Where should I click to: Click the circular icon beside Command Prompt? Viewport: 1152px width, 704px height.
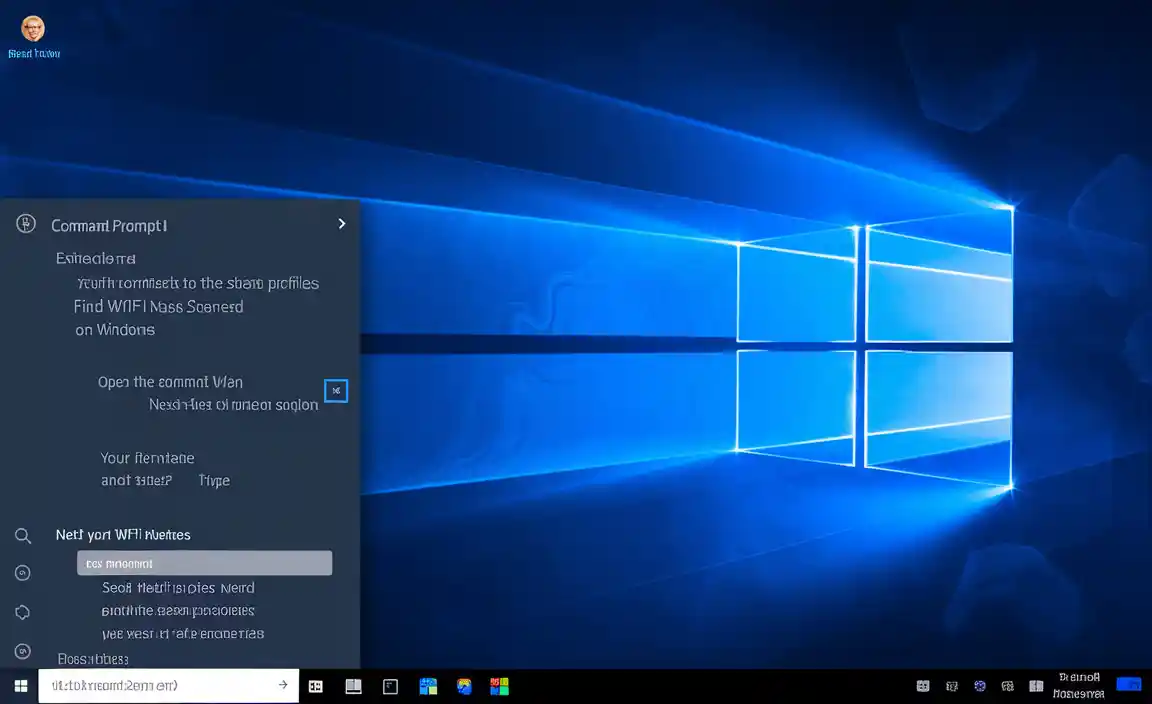pyautogui.click(x=26, y=224)
